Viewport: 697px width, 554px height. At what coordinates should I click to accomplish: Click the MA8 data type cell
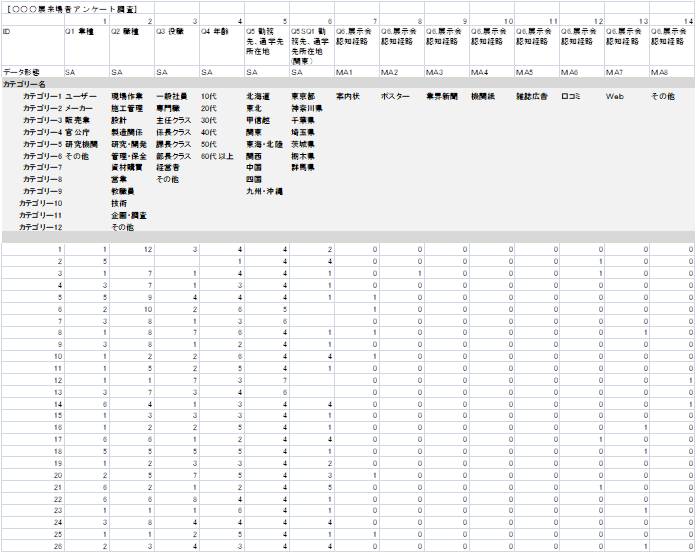coord(660,73)
